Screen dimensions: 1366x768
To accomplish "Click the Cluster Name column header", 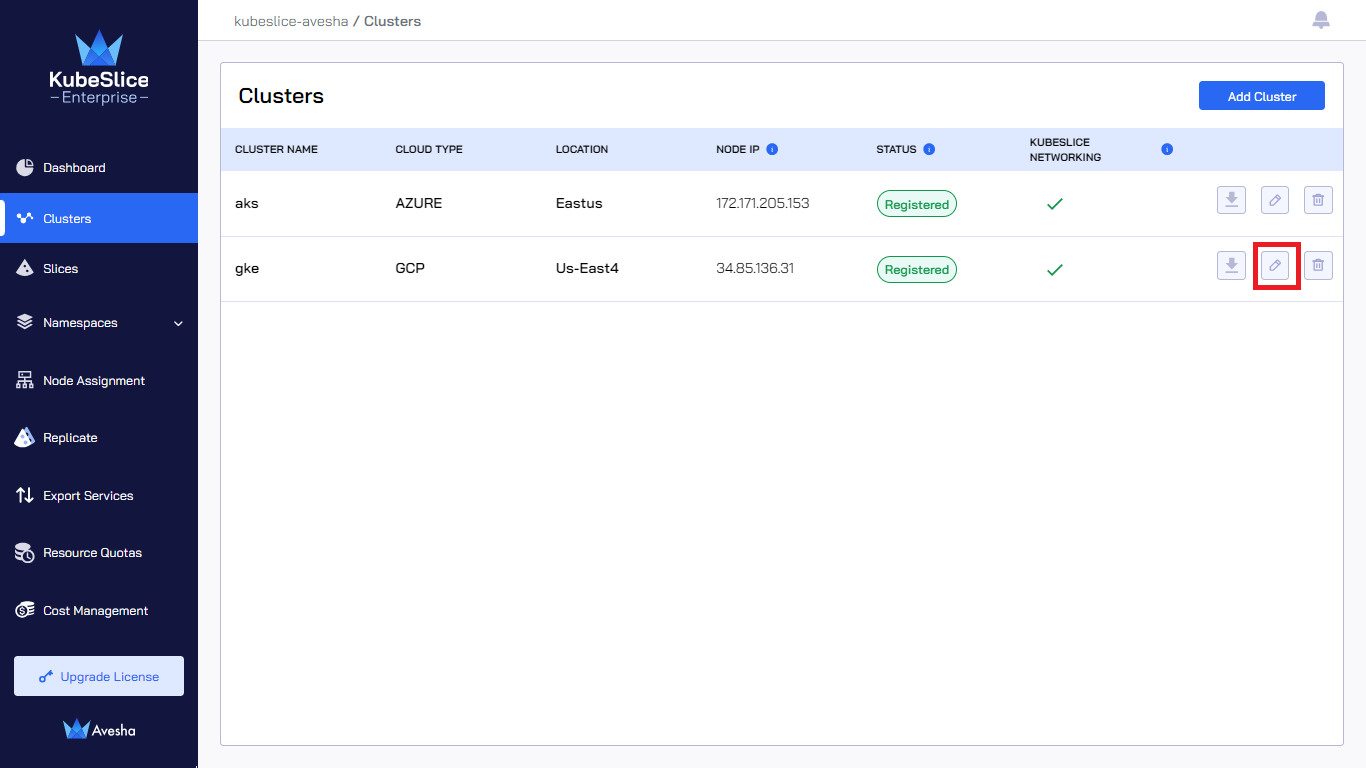I will [276, 149].
